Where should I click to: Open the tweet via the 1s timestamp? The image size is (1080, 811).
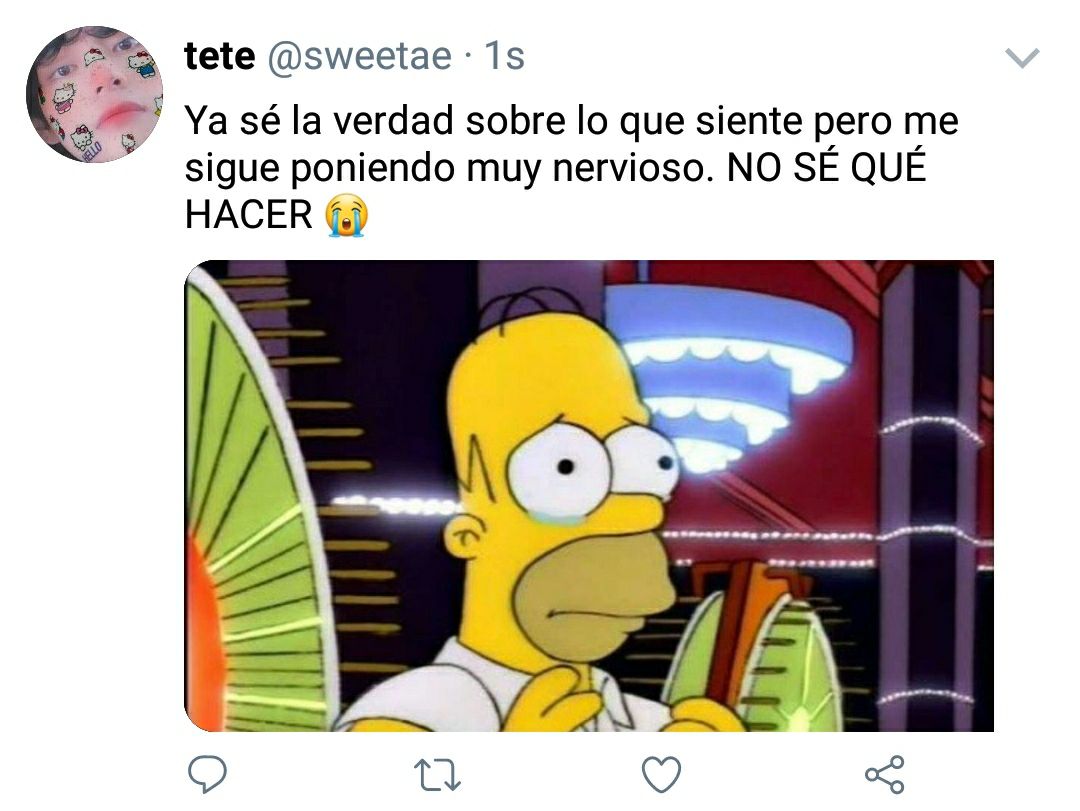[x=504, y=56]
